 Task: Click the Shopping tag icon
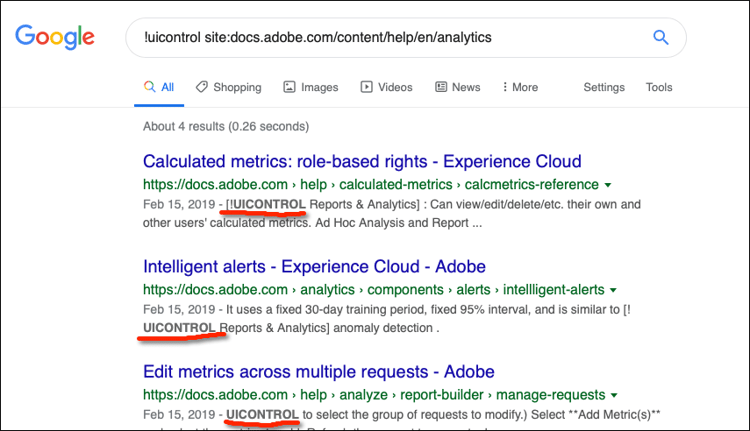201,87
